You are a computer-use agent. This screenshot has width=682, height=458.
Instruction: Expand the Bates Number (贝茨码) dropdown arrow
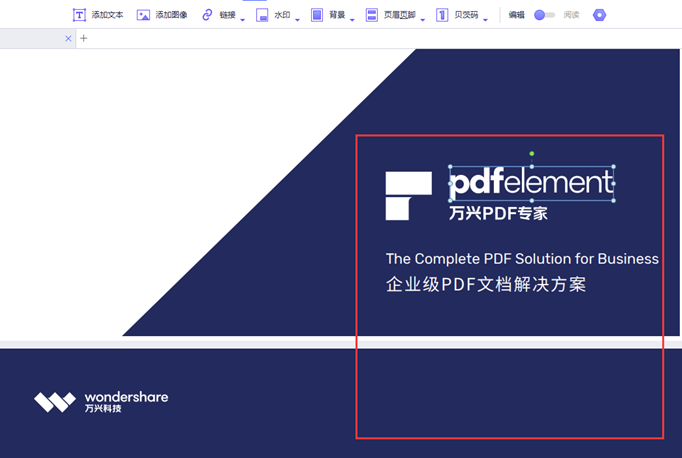485,20
